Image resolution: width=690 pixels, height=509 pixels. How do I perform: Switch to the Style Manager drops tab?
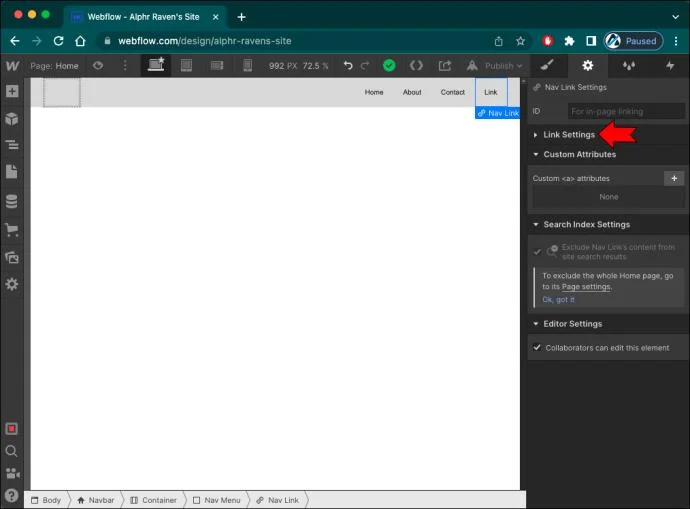(629, 66)
